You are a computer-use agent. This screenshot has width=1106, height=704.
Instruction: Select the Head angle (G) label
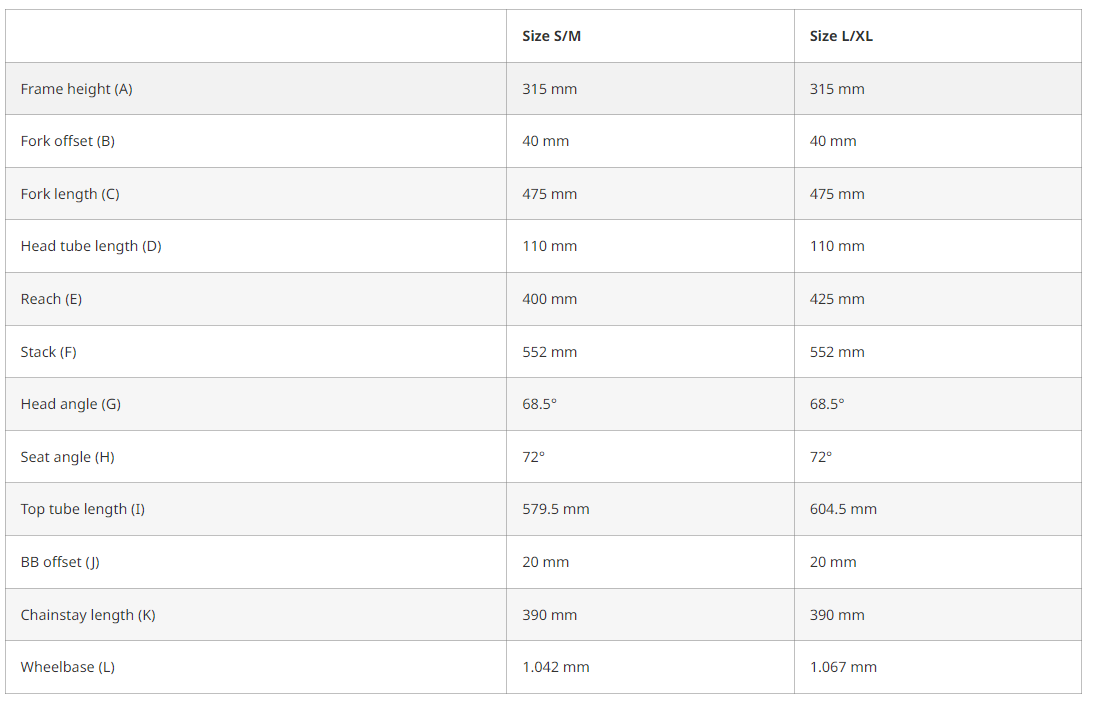pos(71,404)
